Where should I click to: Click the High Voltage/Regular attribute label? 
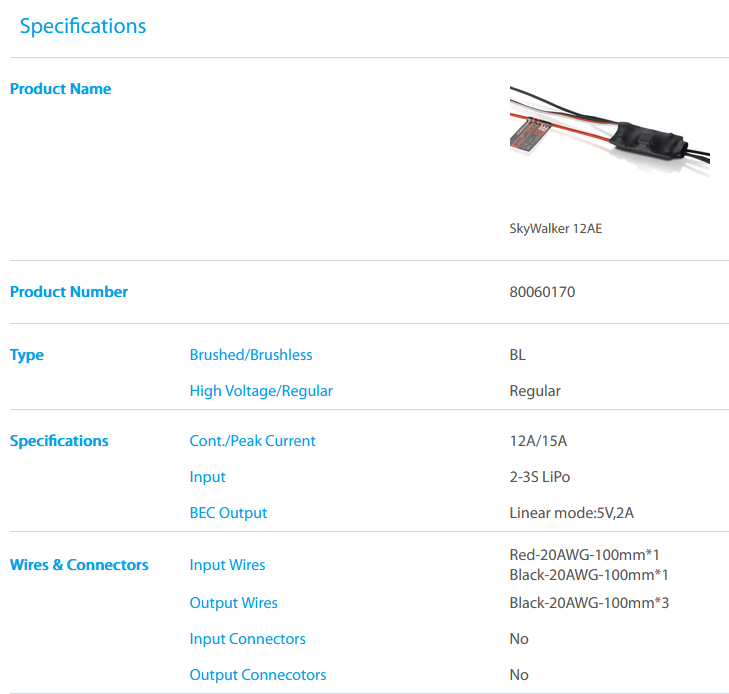(261, 391)
